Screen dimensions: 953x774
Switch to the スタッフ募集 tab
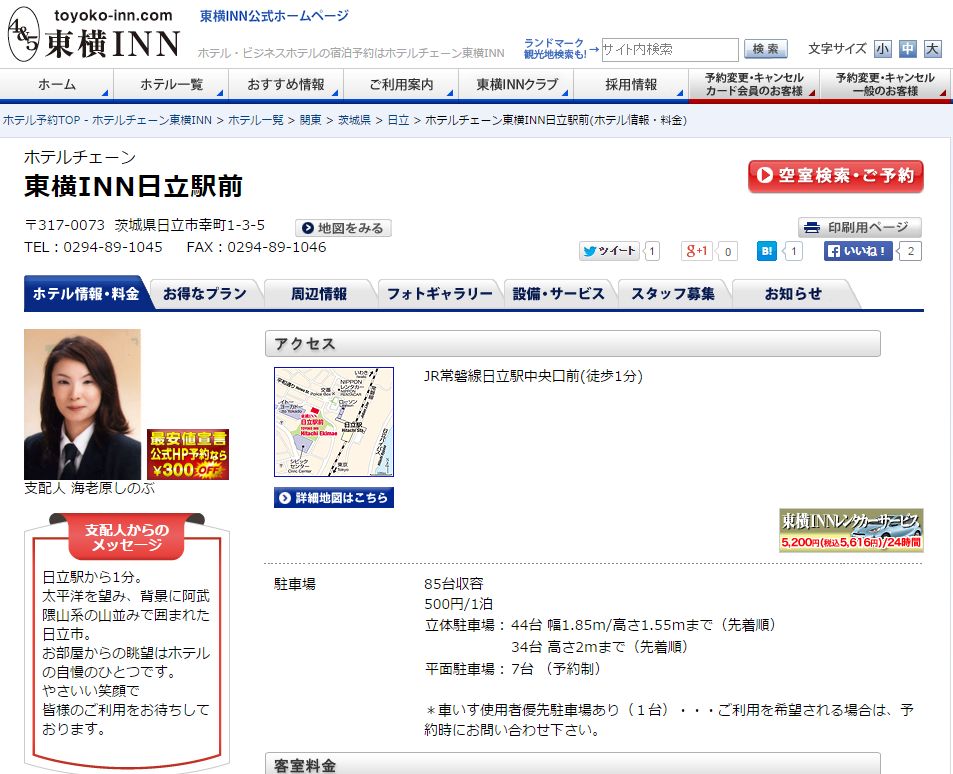[x=673, y=294]
